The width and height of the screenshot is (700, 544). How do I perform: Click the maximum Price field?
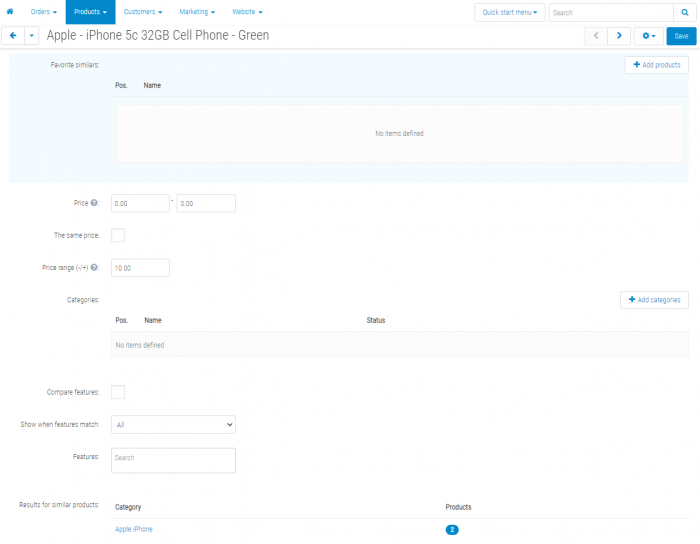(206, 203)
